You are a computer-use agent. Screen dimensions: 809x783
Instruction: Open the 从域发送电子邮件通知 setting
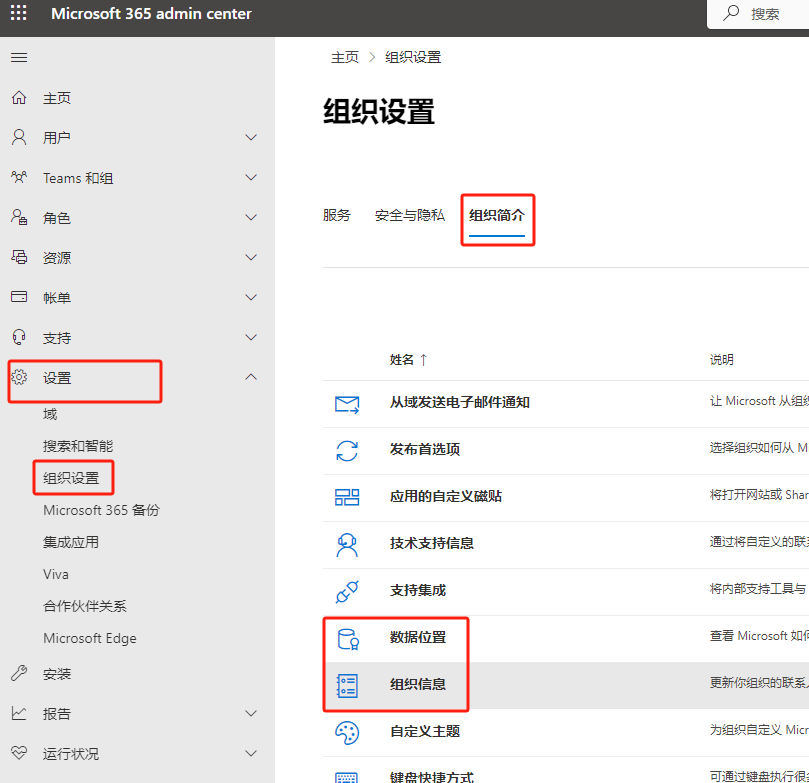tap(460, 402)
